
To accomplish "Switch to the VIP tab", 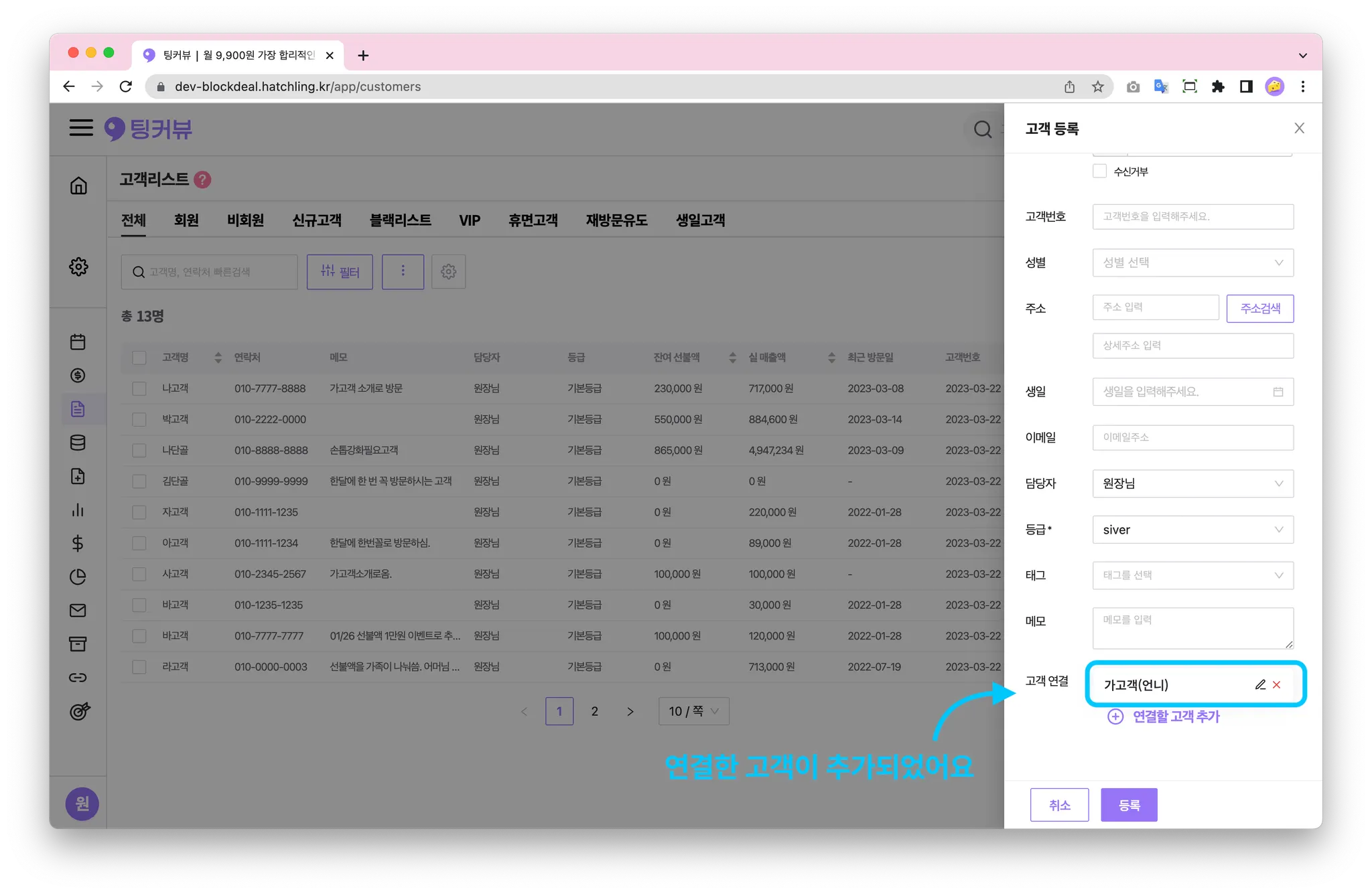I will pyautogui.click(x=470, y=220).
